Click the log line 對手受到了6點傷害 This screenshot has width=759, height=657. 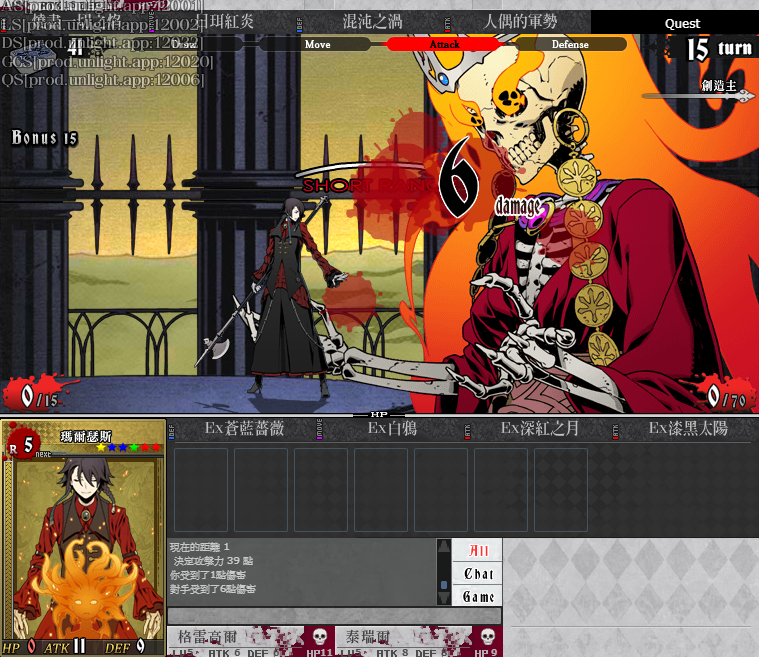tap(213, 589)
